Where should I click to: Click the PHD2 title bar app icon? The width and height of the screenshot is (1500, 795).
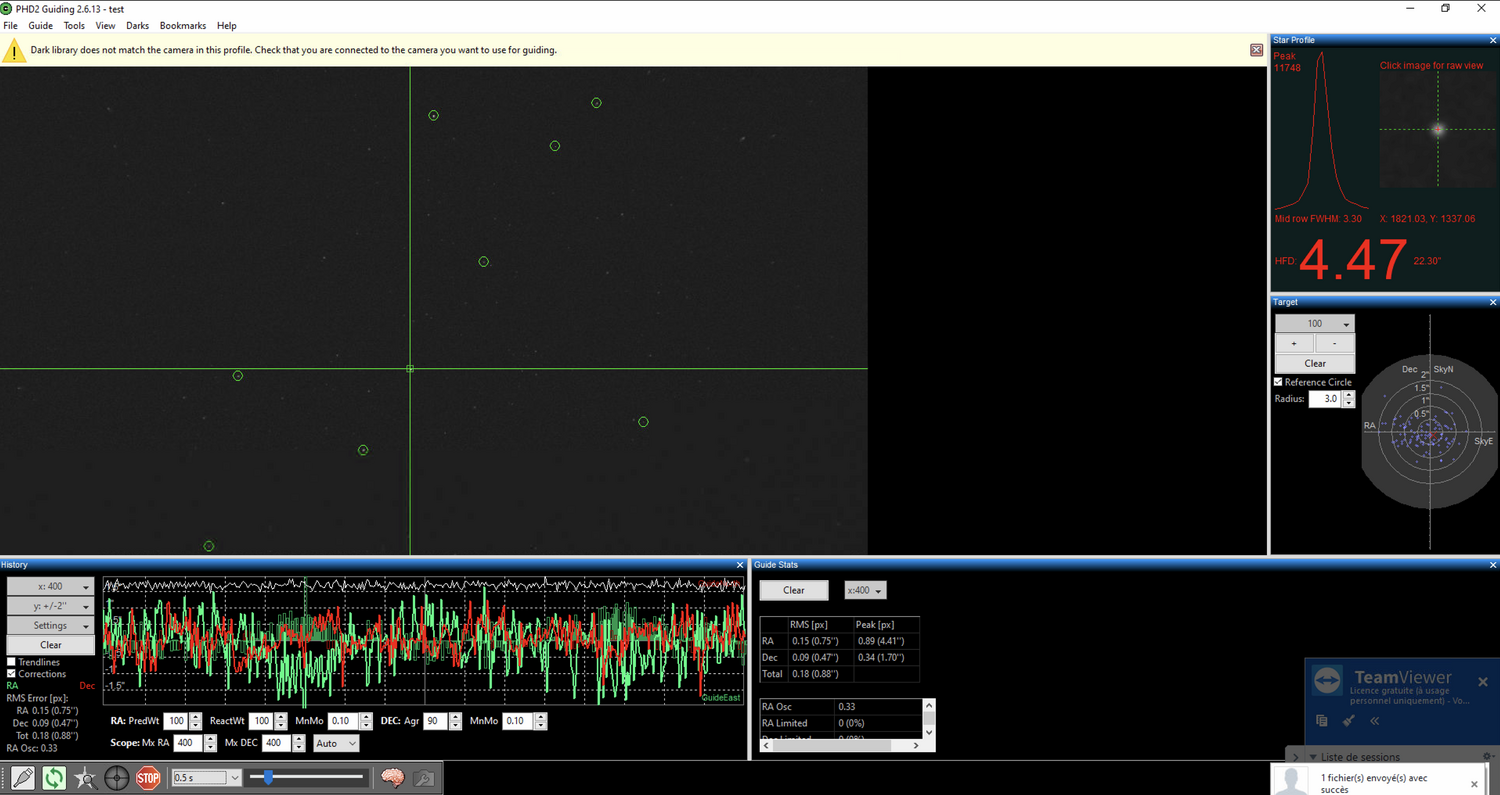[7, 8]
